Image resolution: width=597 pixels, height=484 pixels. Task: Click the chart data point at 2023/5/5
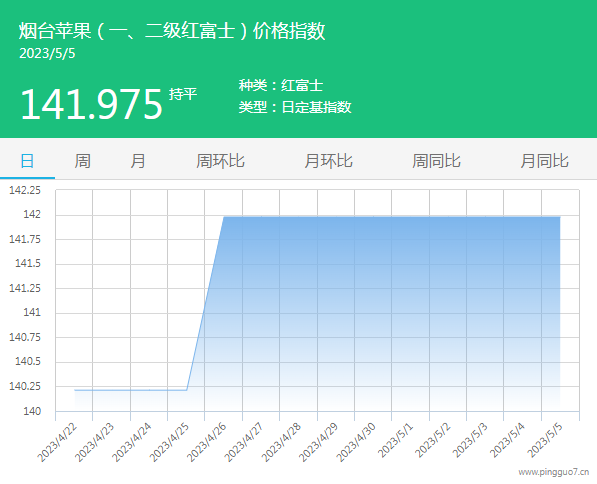tap(560, 217)
